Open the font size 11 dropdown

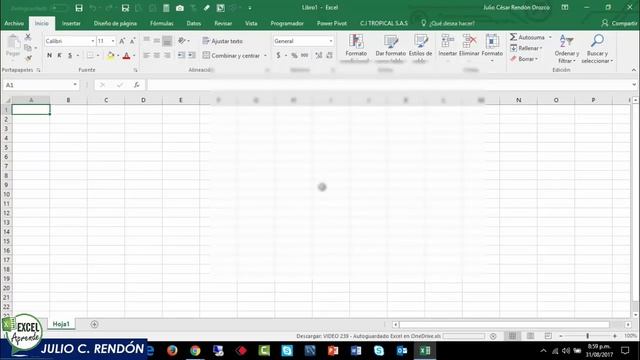[x=113, y=41]
